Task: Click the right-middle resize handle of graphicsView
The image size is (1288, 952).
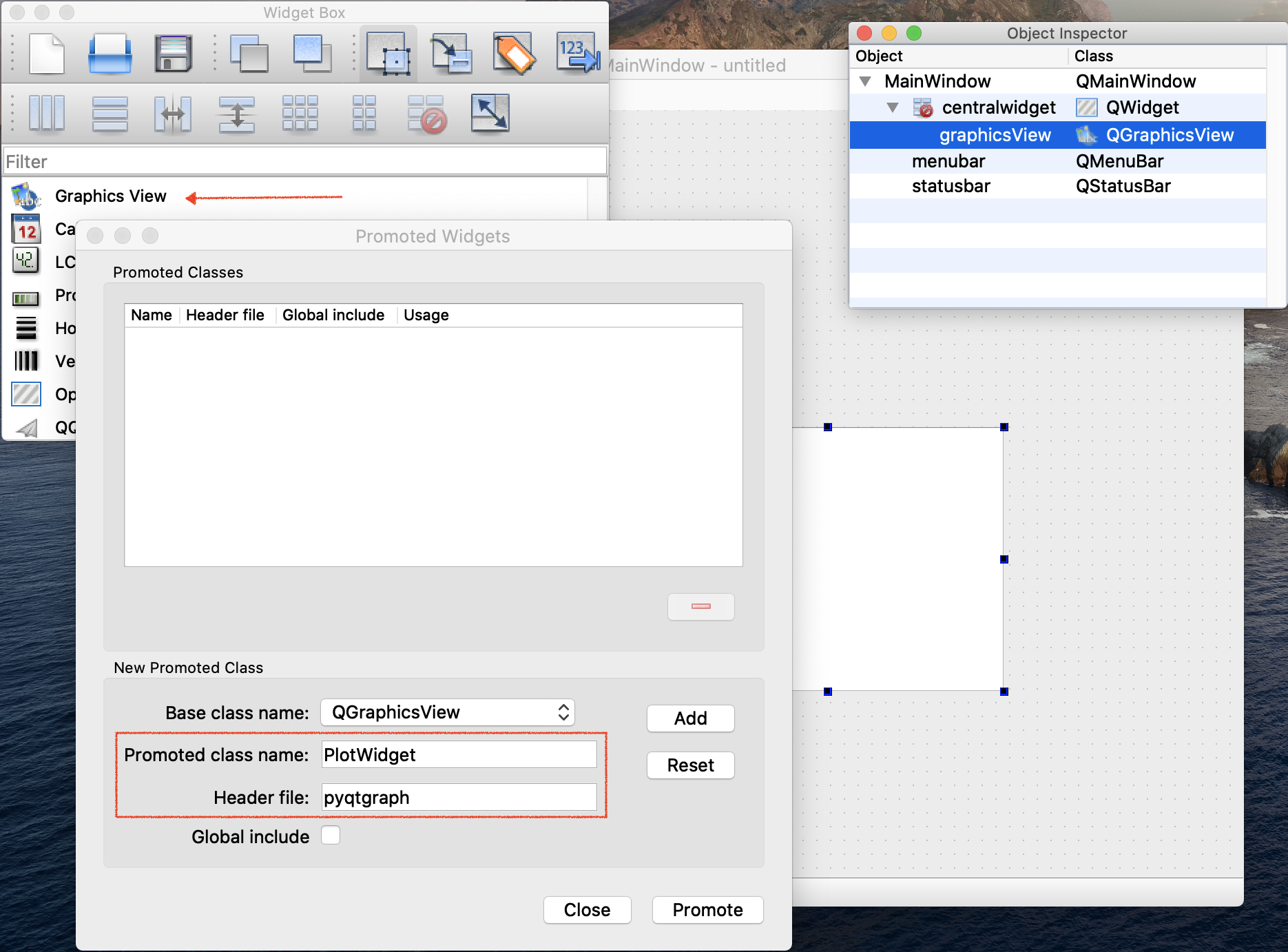Action: (1004, 559)
